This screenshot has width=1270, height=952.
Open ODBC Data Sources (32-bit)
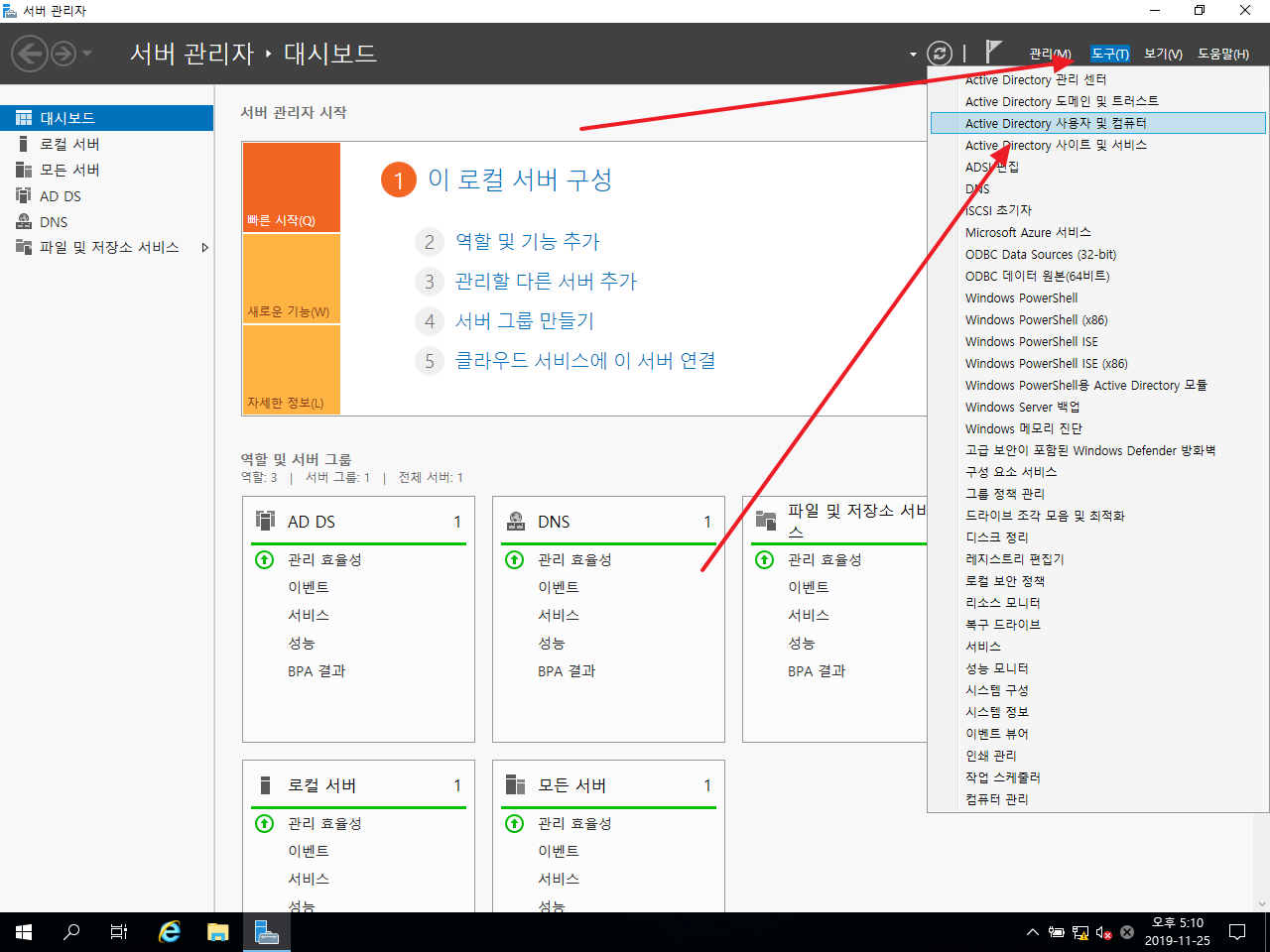point(1097,254)
